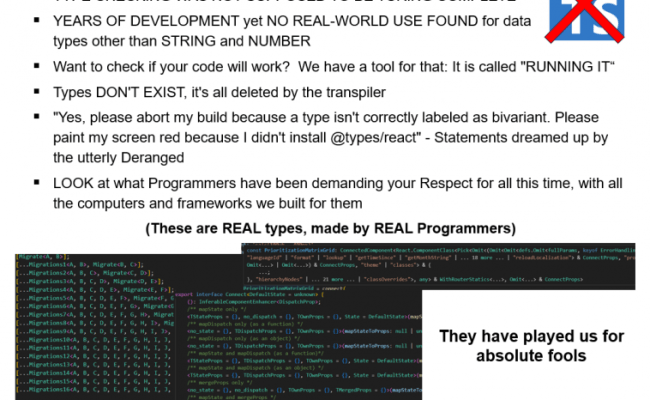
Task: Click the code line starting "[...Migrations3<A, B, C, D>"
Action: pyautogui.click(x=90, y=281)
